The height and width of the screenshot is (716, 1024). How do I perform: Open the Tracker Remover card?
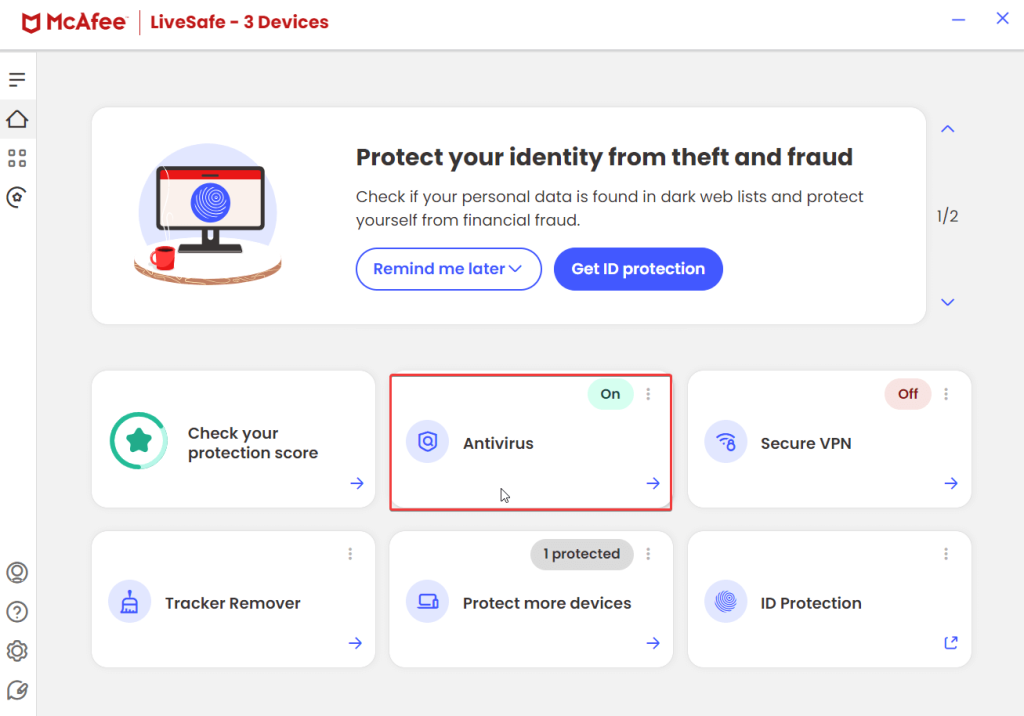coord(233,599)
